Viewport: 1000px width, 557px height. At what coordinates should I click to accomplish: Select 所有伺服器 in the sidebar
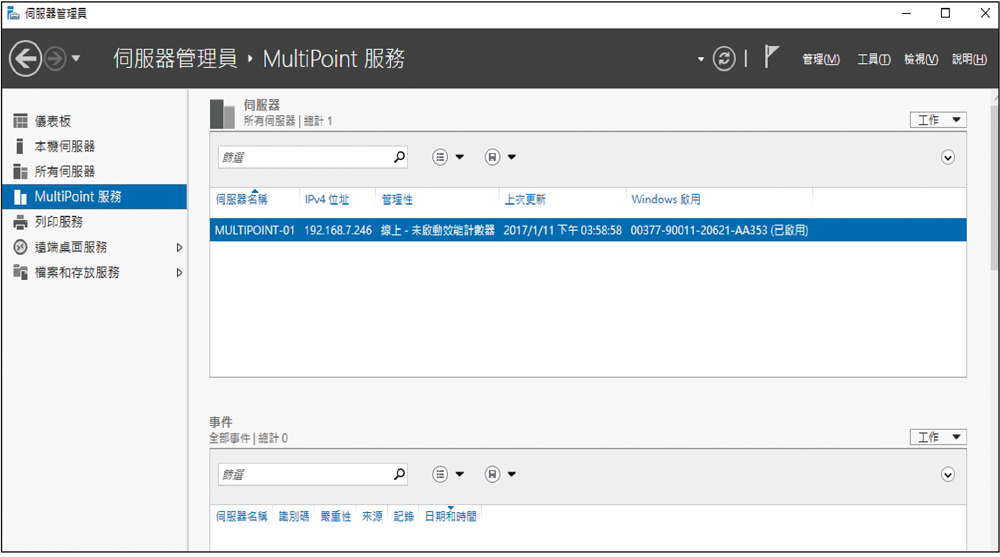point(94,172)
